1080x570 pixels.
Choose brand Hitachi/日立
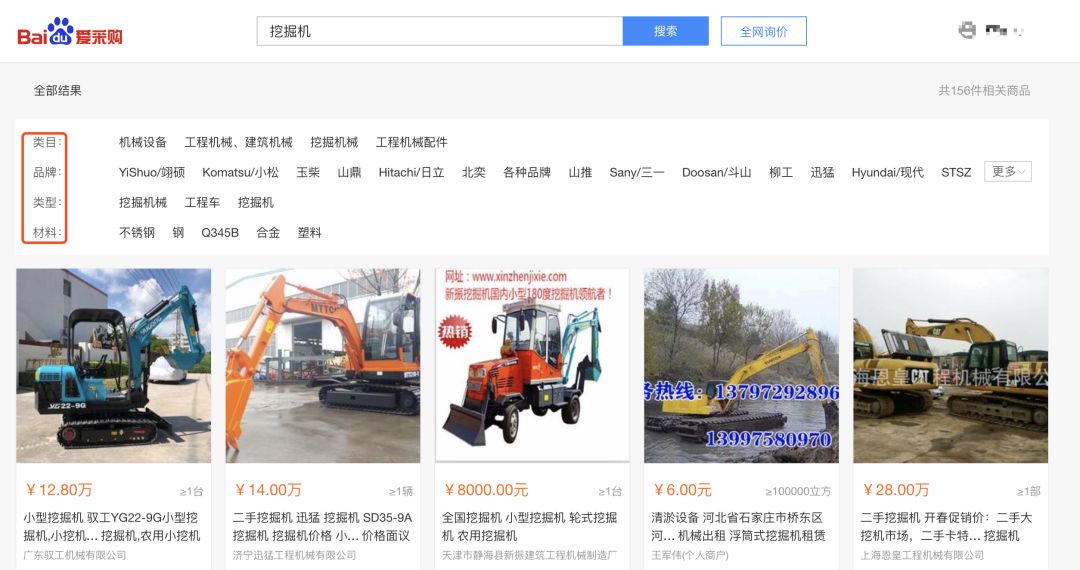(x=411, y=172)
